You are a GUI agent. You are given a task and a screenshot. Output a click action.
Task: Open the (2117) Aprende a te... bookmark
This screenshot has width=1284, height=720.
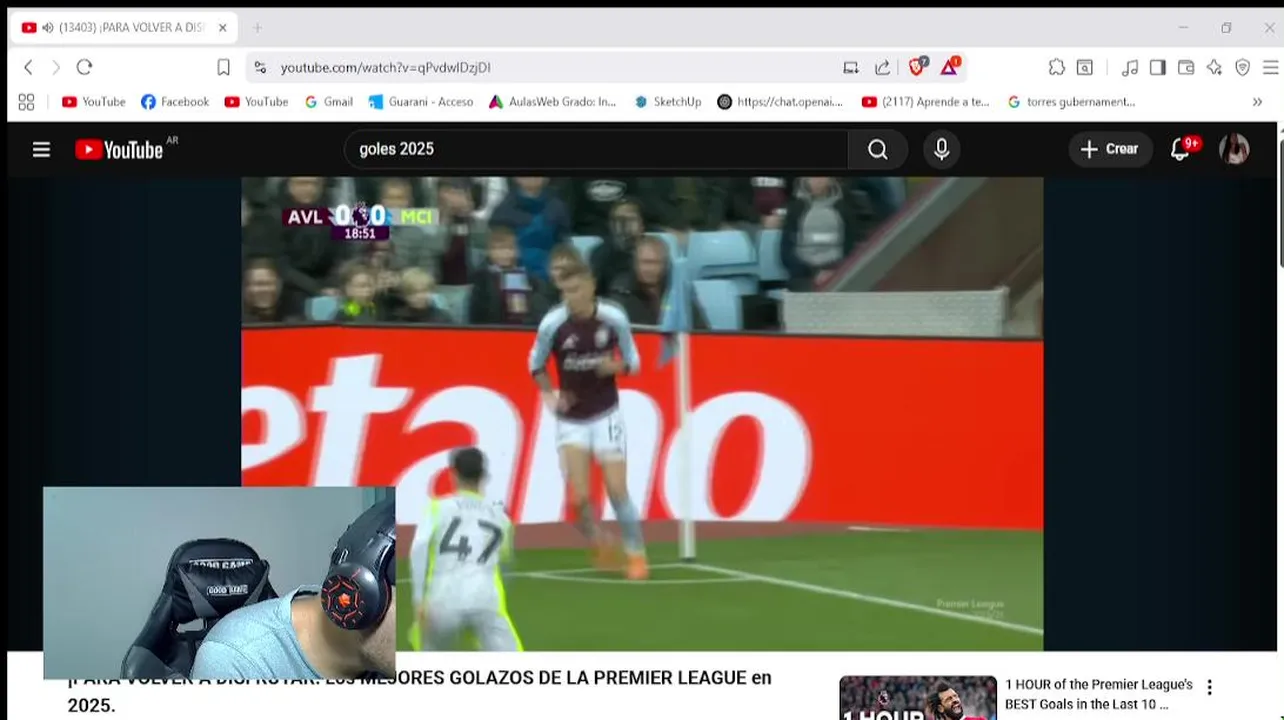point(925,101)
